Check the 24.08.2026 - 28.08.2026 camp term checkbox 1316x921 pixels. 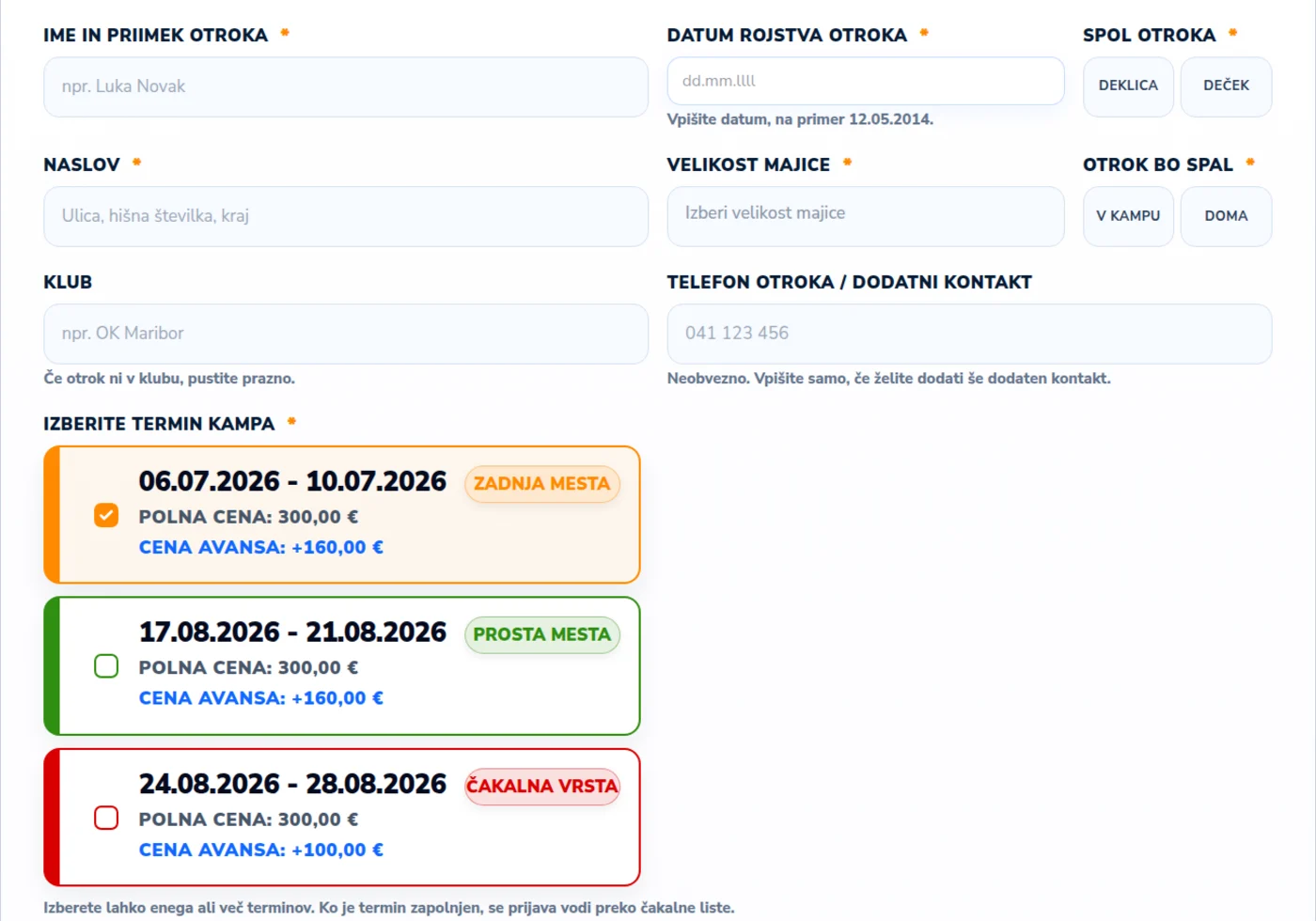tap(106, 818)
